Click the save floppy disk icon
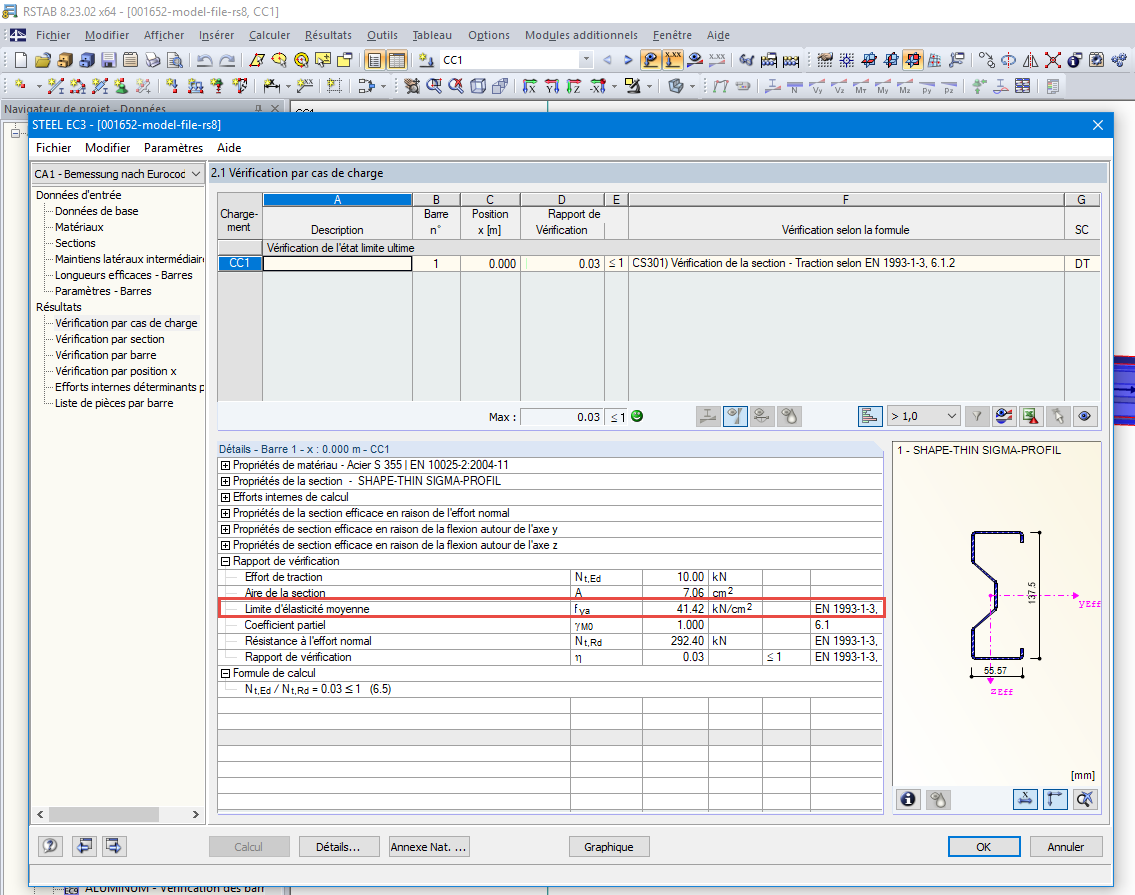 coord(109,60)
